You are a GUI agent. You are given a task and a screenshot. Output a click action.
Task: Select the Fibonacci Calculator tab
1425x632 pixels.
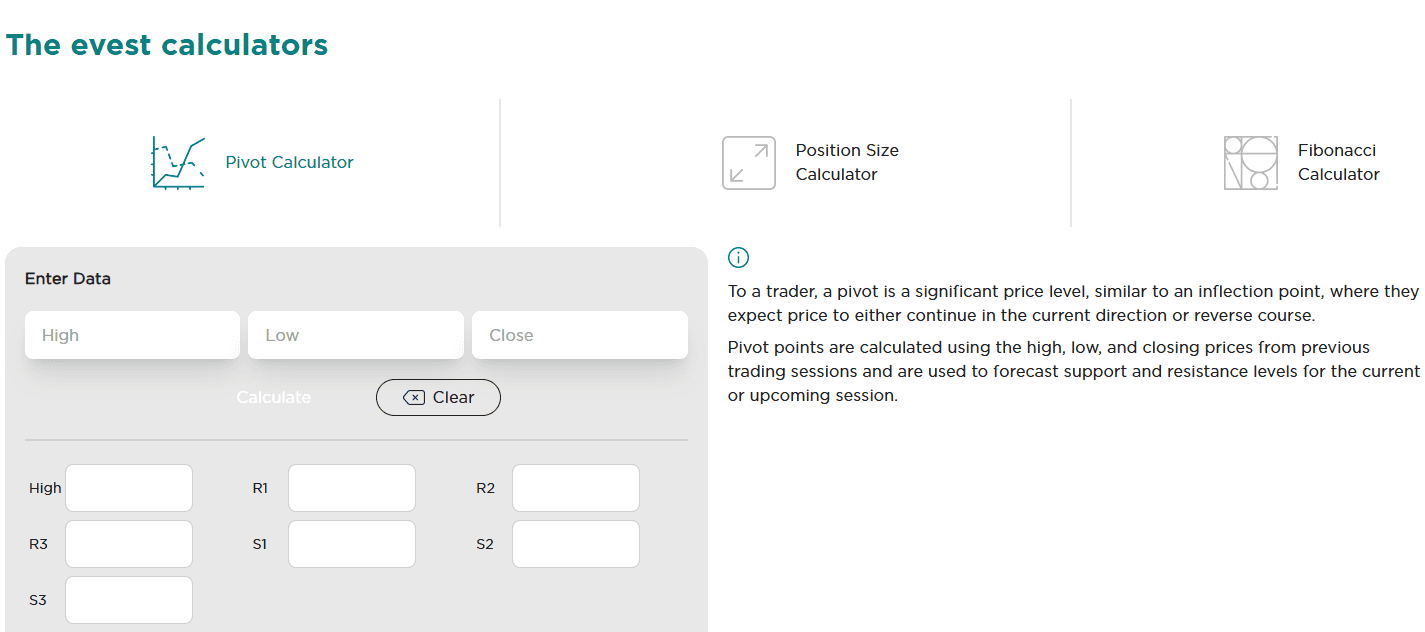(x=1338, y=163)
